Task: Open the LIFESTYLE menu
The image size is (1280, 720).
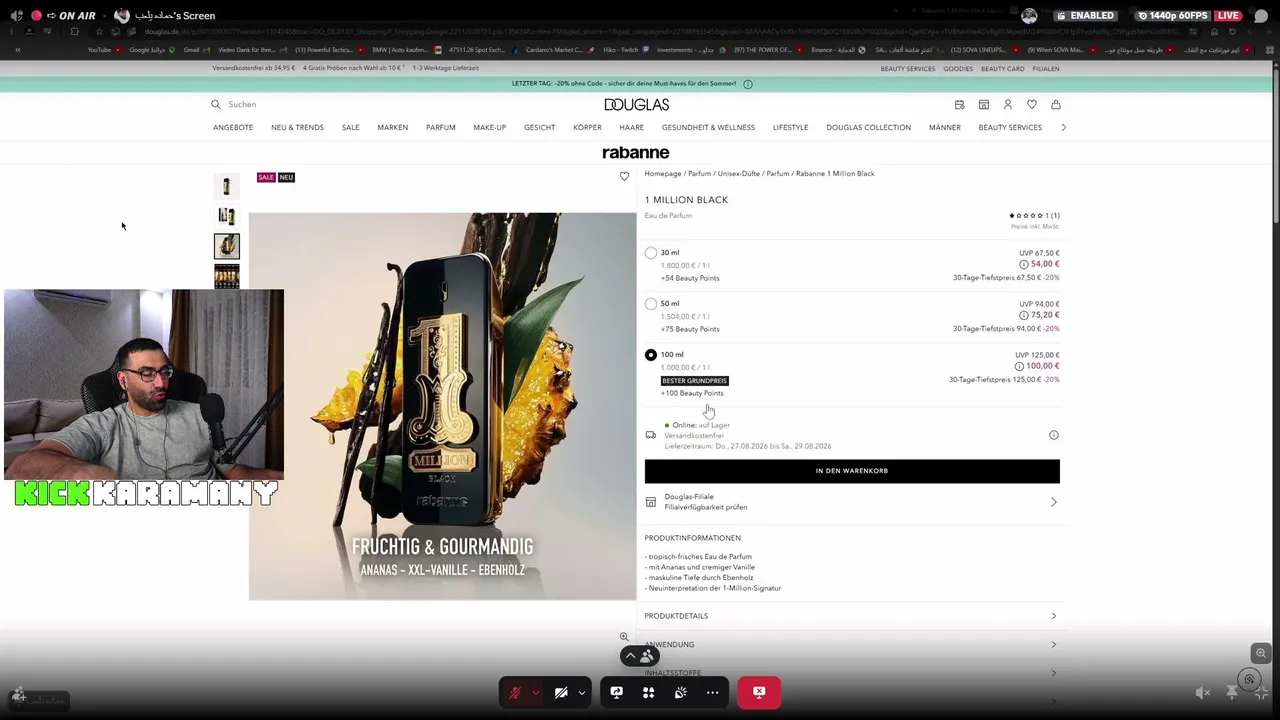Action: pyautogui.click(x=791, y=128)
